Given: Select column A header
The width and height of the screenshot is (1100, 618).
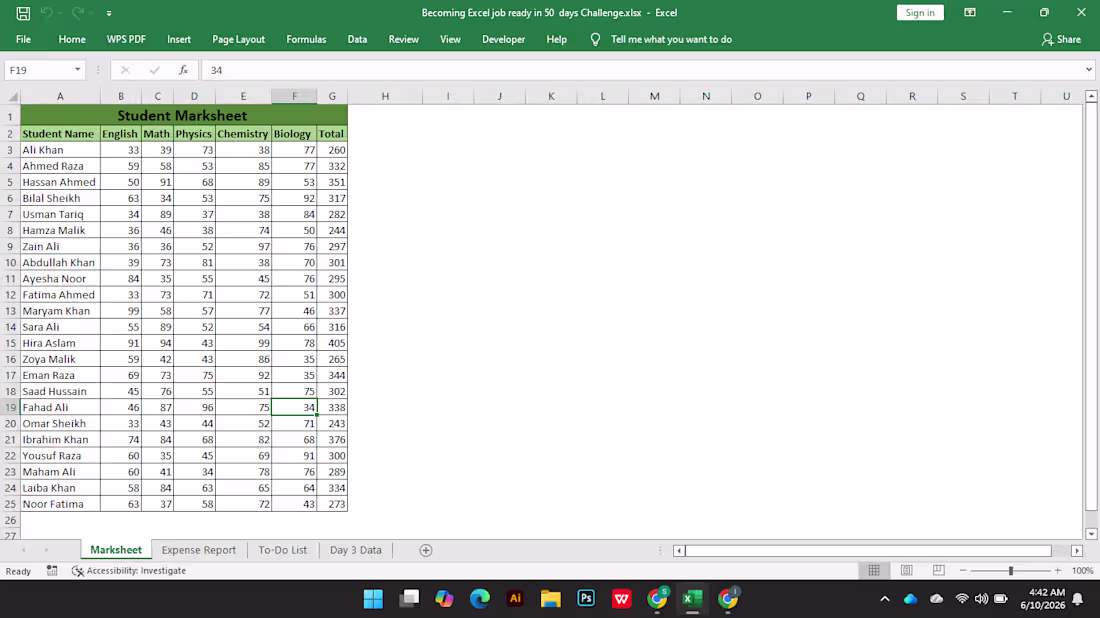Looking at the screenshot, I should pyautogui.click(x=60, y=96).
